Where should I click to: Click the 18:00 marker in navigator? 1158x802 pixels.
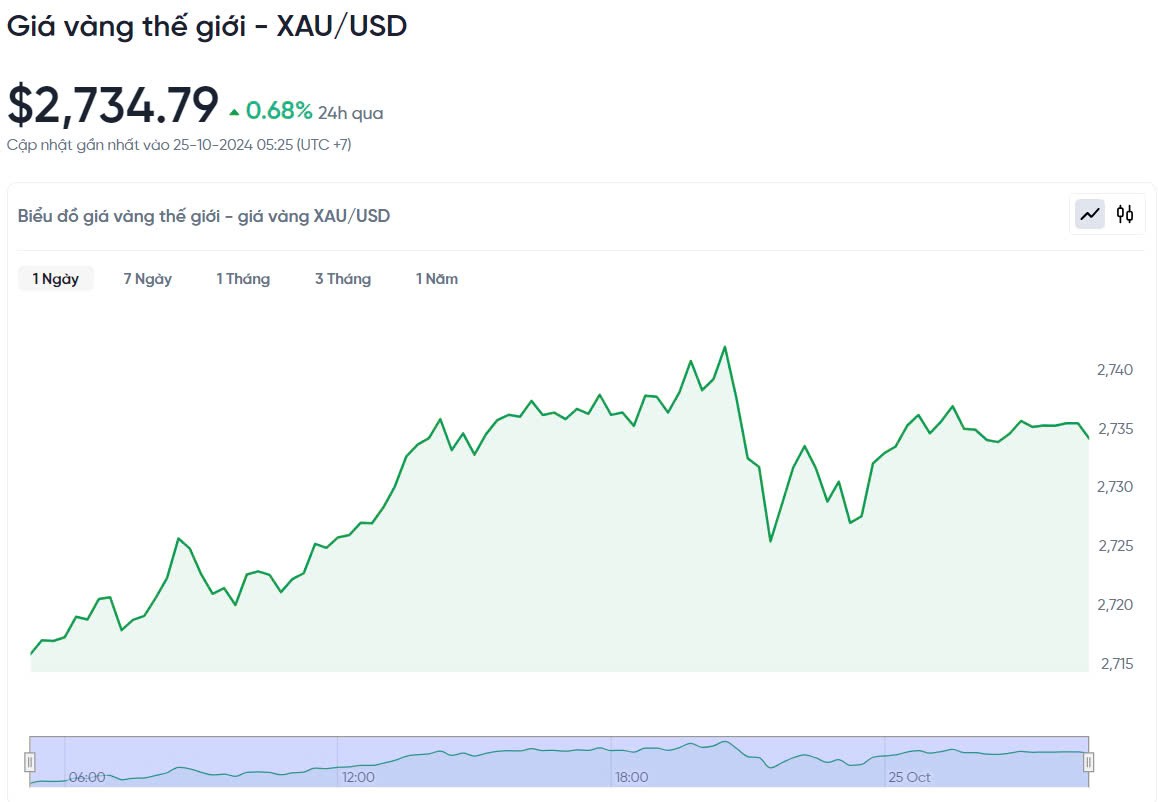(x=632, y=777)
